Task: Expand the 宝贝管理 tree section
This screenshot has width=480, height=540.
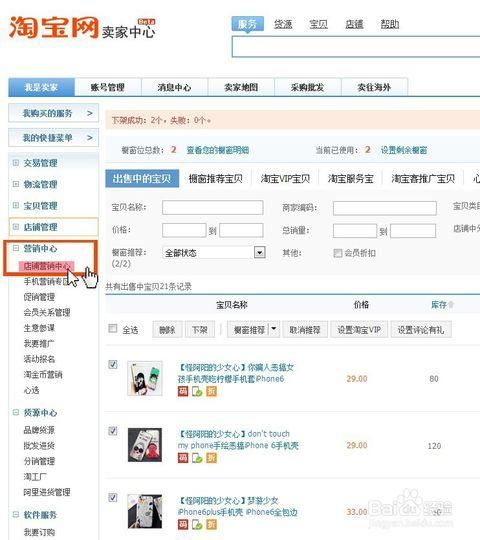Action: point(15,206)
